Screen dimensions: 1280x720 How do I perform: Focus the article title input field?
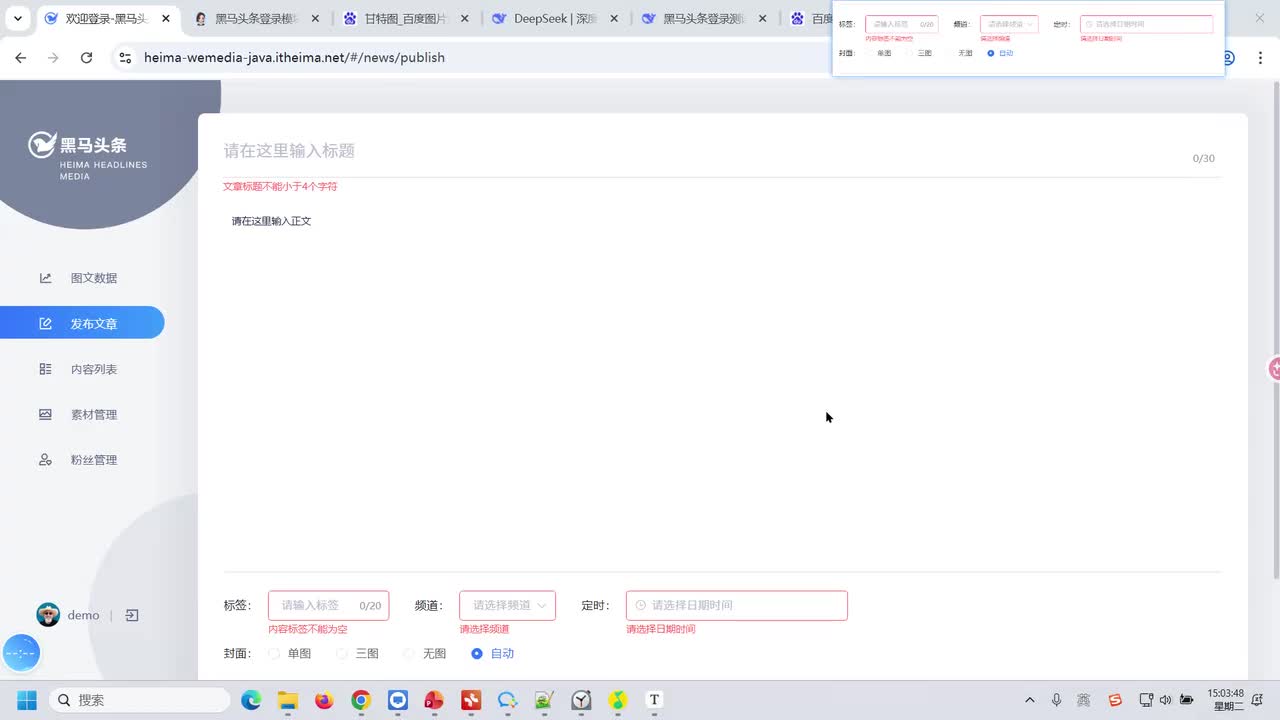click(x=700, y=151)
